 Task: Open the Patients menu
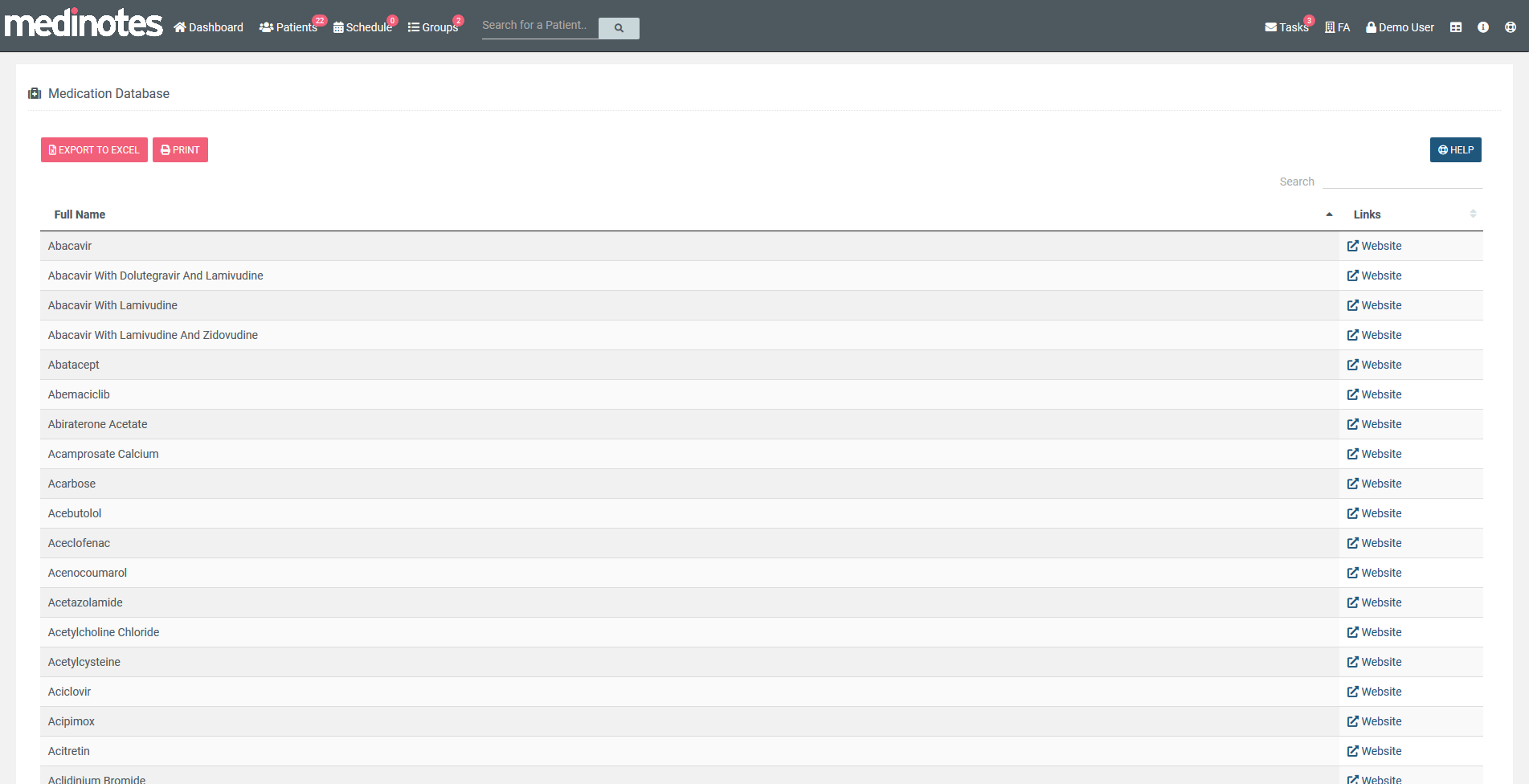(x=289, y=27)
